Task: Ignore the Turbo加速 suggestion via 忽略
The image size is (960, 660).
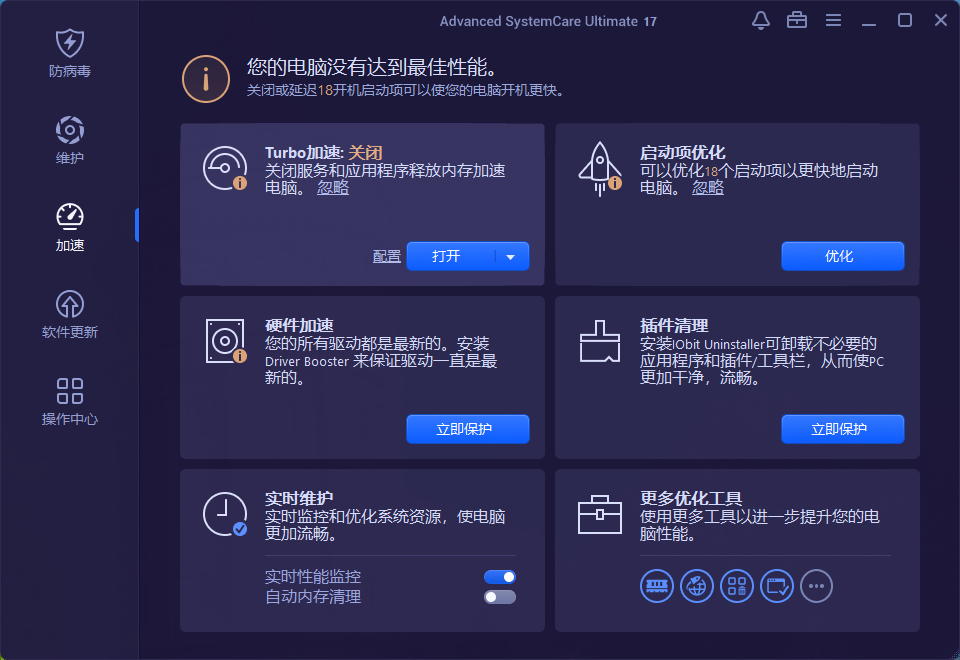Action: [x=333, y=188]
